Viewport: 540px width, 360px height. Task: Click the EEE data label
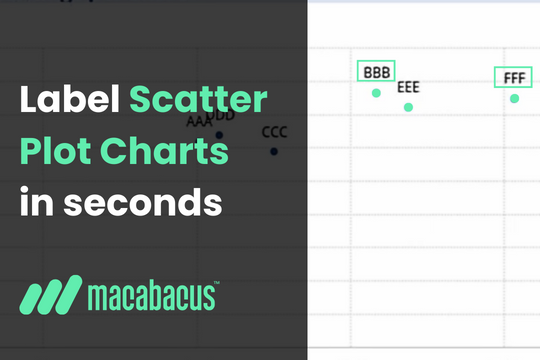(x=408, y=87)
